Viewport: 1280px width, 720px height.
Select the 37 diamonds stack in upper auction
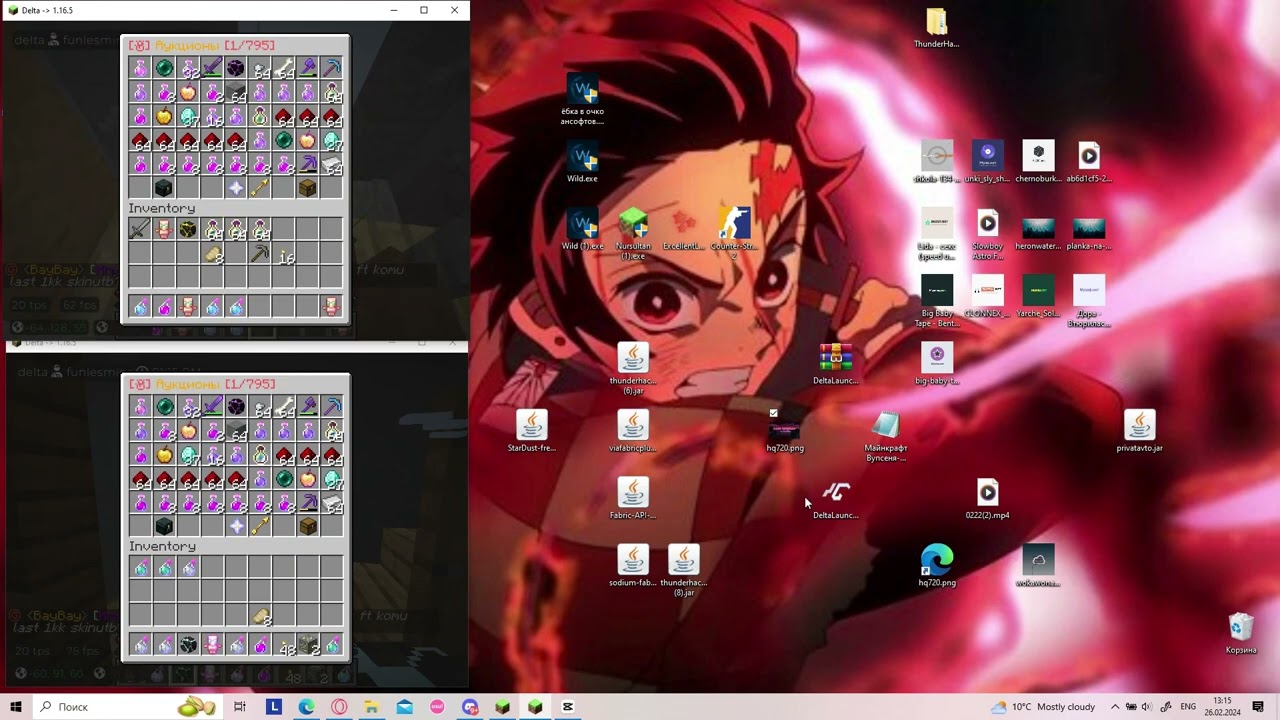(x=188, y=117)
